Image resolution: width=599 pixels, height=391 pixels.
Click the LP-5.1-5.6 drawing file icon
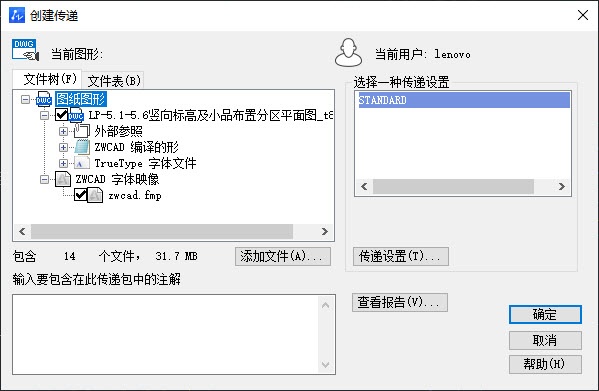click(76, 115)
